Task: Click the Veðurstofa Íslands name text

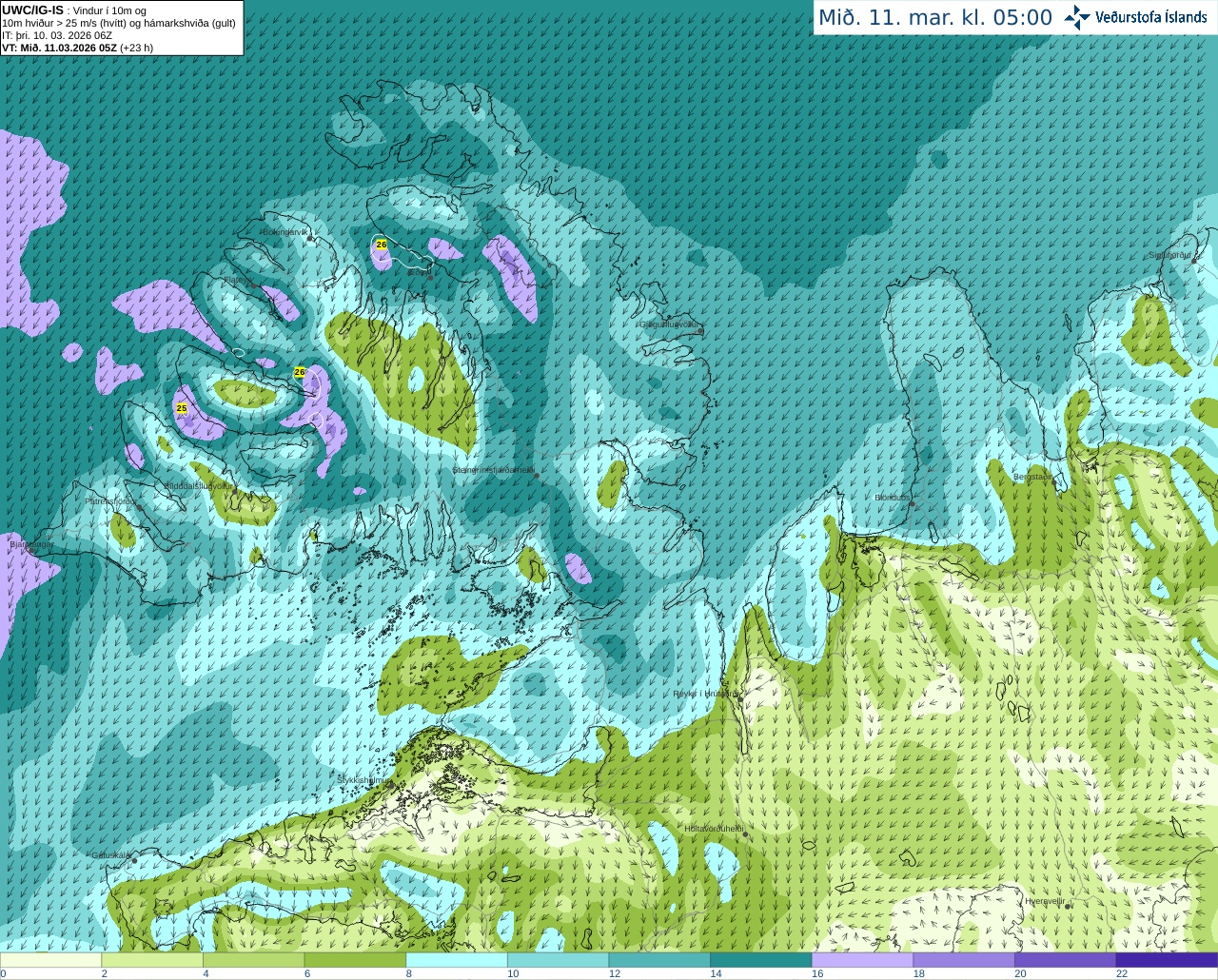Action: (1151, 17)
